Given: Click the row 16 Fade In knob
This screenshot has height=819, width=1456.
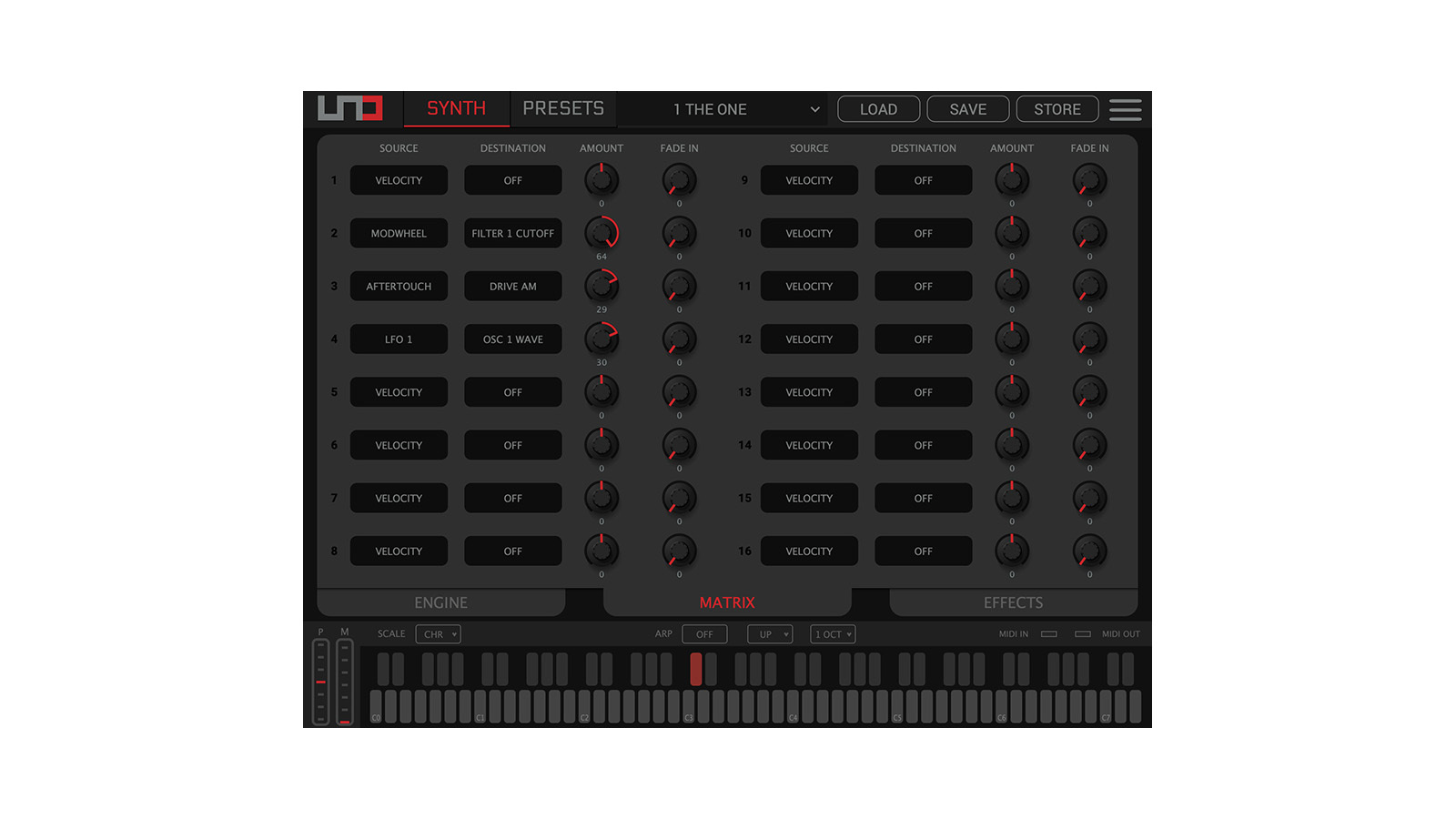Looking at the screenshot, I should tap(1089, 551).
